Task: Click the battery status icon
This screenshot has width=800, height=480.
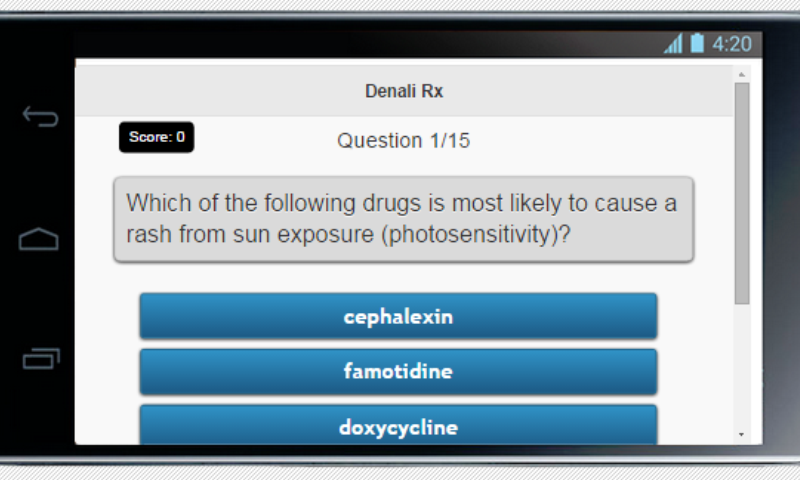Action: 697,43
